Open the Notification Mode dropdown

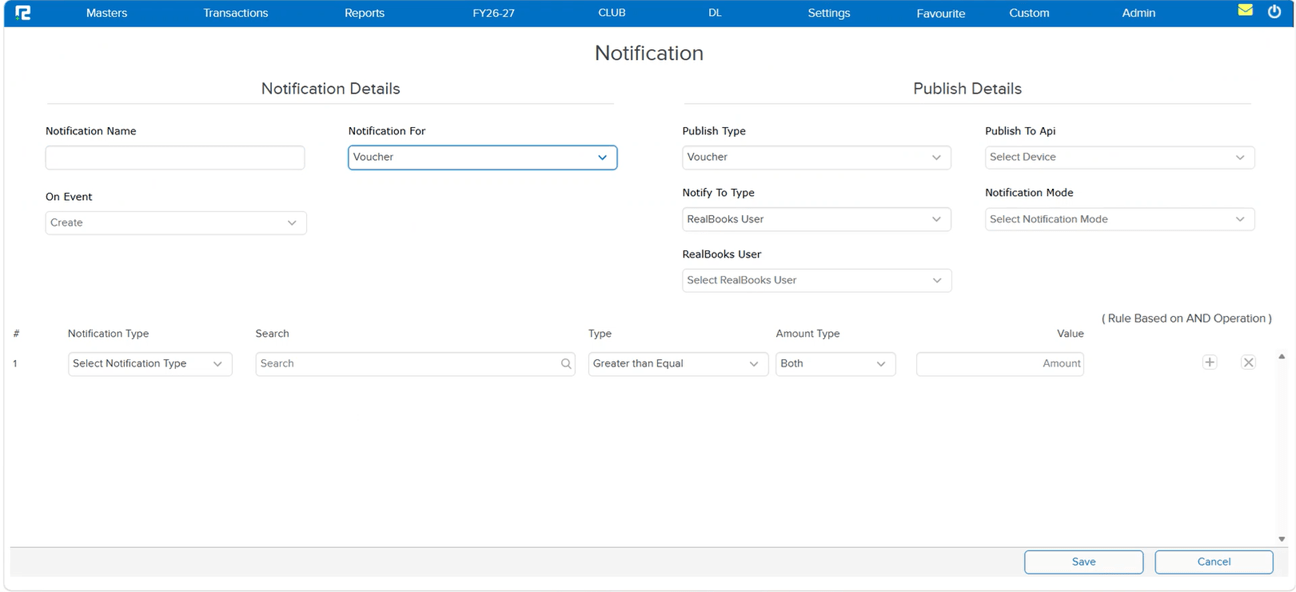[x=1120, y=219]
